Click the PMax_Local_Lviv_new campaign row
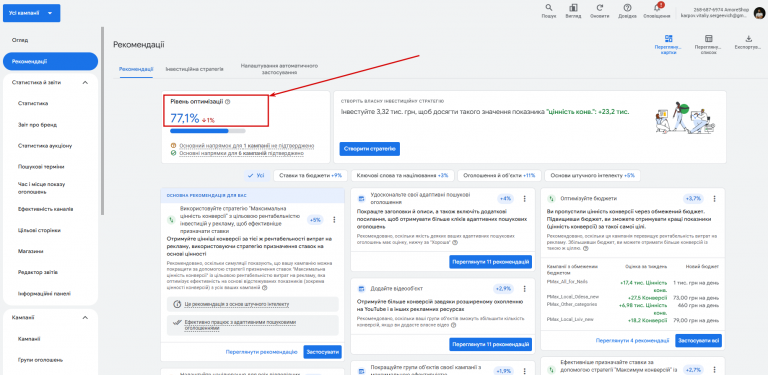Viewport: 768px width, 375px height. pyautogui.click(x=633, y=319)
